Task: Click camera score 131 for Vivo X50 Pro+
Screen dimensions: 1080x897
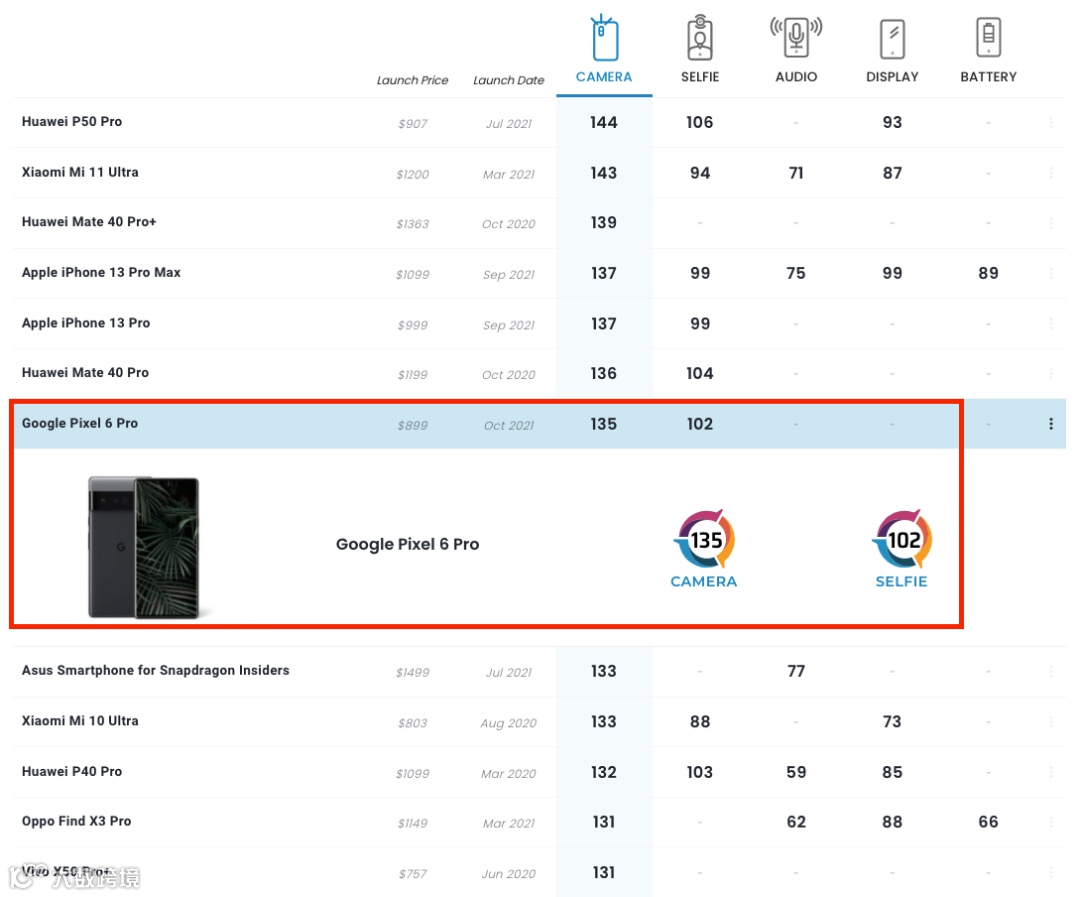Action: coord(604,873)
